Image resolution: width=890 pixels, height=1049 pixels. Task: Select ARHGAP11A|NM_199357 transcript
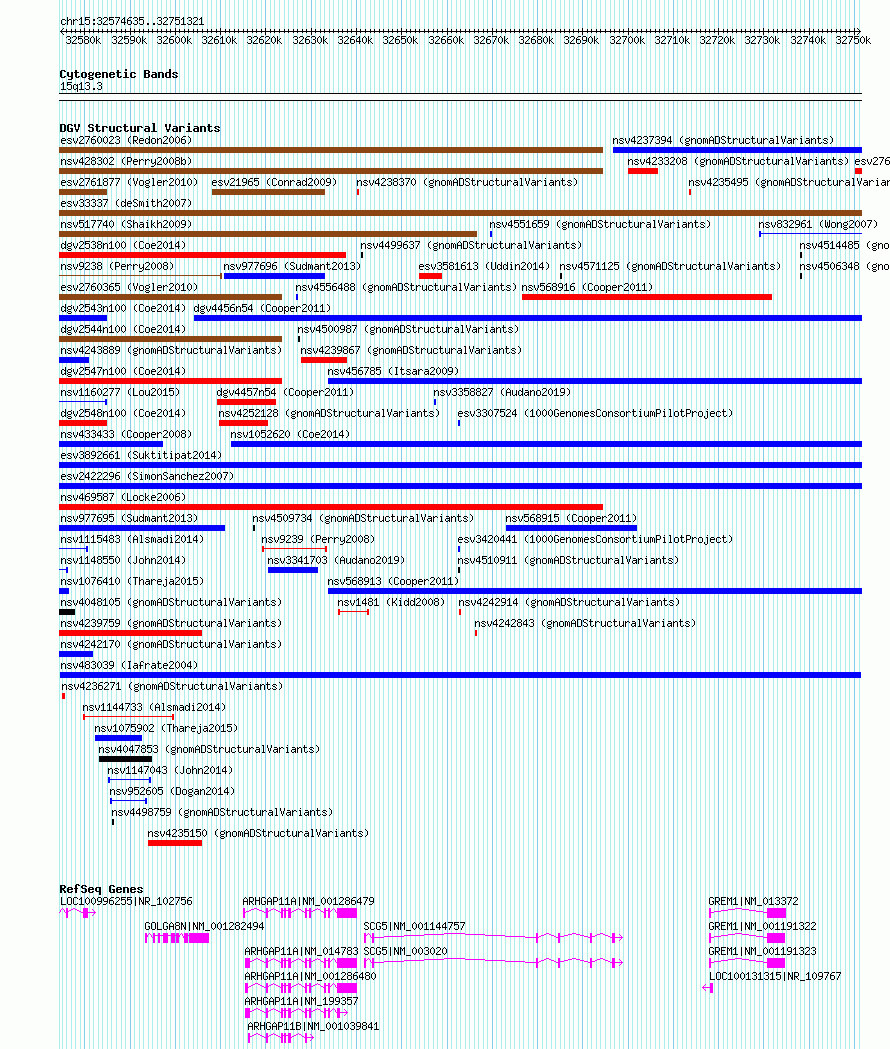coord(301,1002)
